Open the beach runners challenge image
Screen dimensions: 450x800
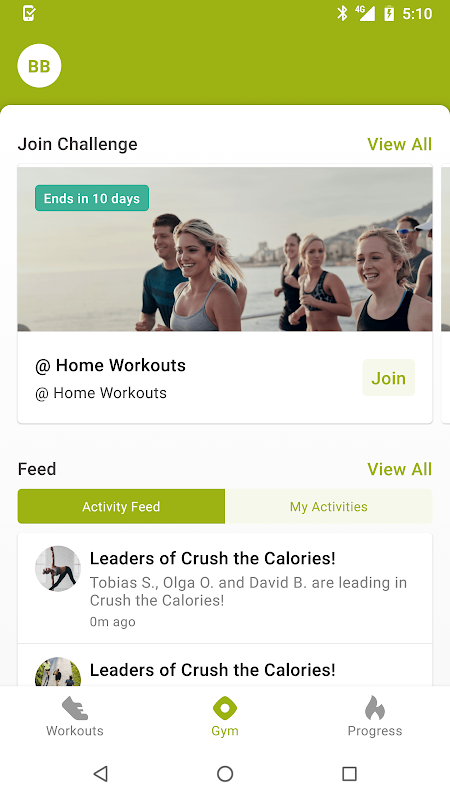pos(225,249)
